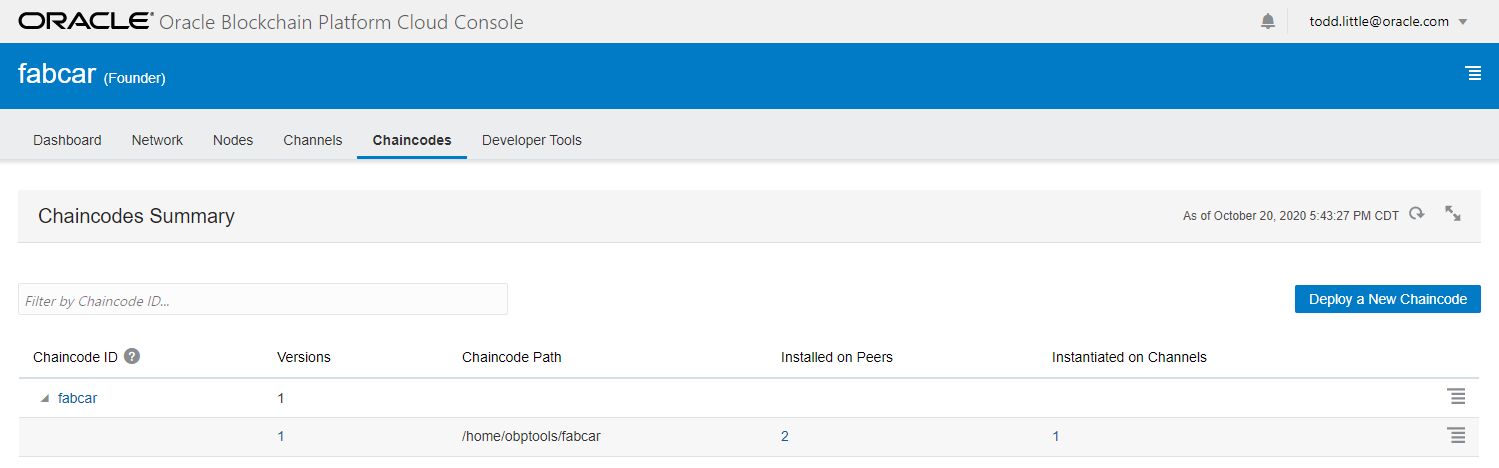The image size is (1499, 468).
Task: Open actions menu for fabcar row
Action: click(x=1456, y=397)
